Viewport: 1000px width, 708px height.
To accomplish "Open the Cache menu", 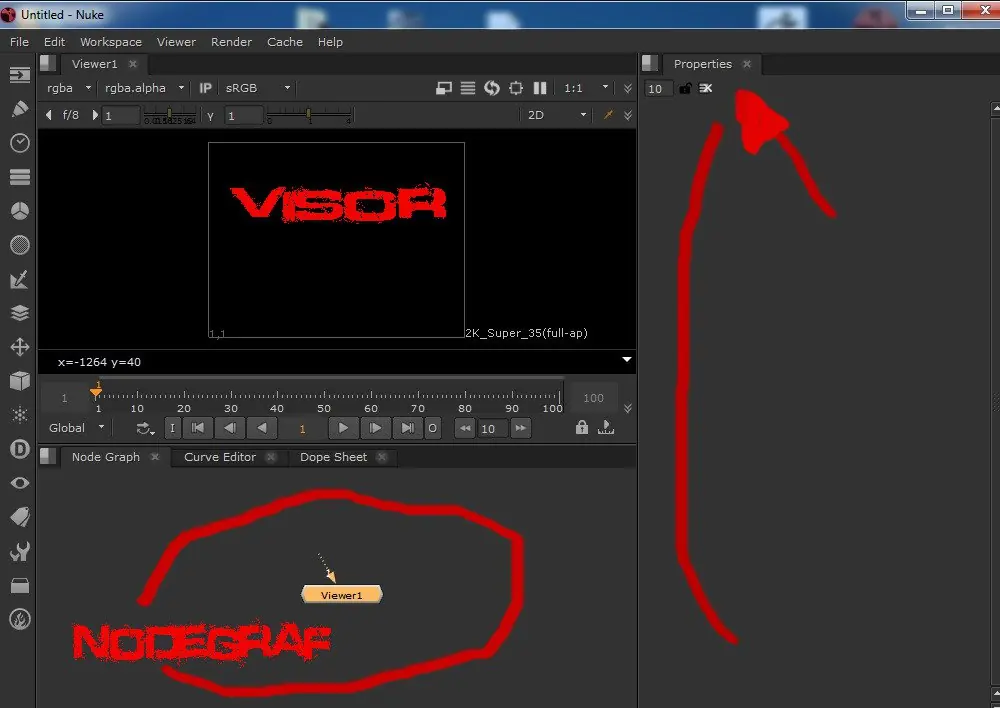I will click(x=285, y=42).
